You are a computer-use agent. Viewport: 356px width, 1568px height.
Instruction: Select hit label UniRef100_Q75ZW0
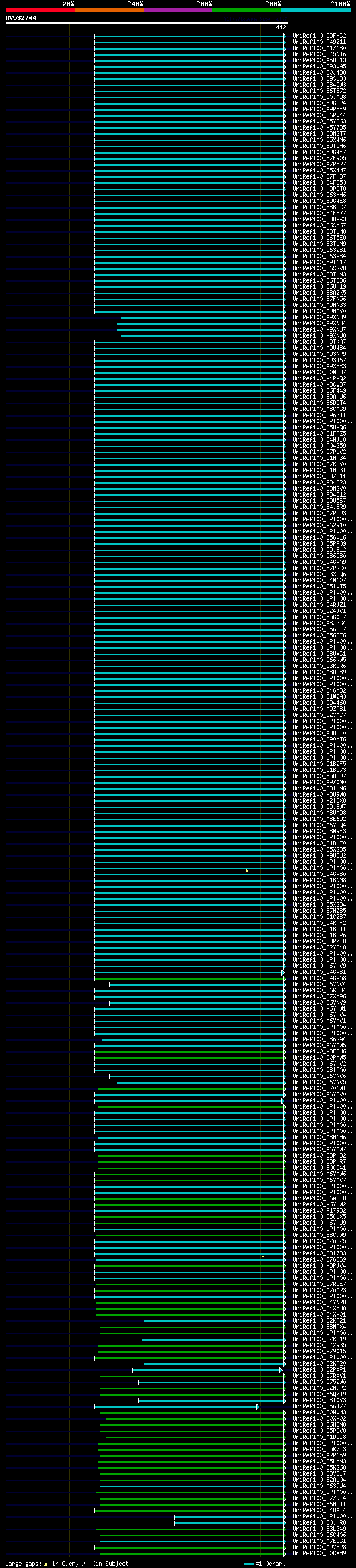click(319, 1382)
